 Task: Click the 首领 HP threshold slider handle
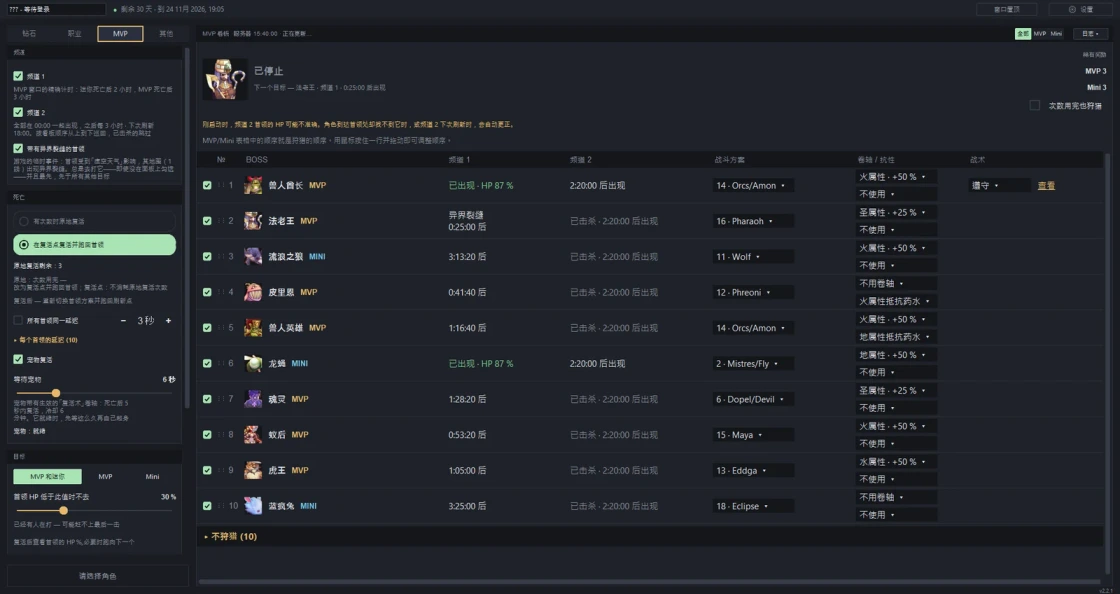[64, 510]
